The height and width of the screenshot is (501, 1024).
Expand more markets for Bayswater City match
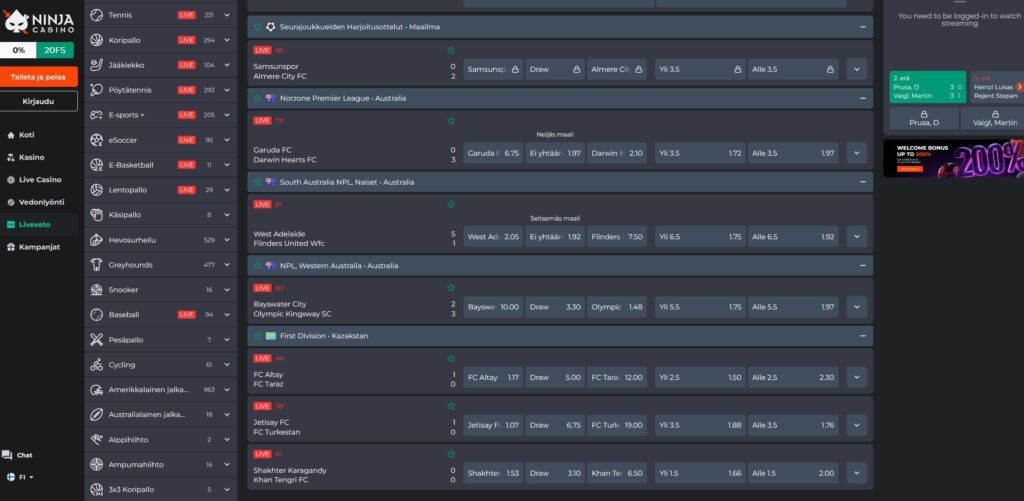tap(856, 307)
